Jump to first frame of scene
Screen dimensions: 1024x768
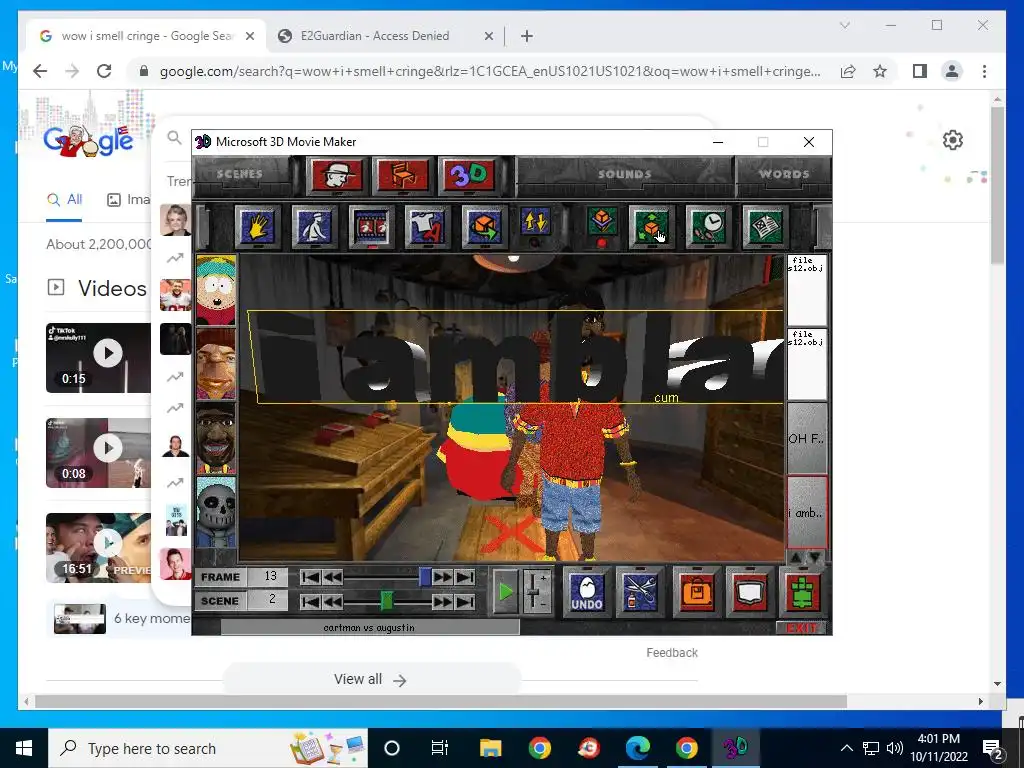point(311,577)
